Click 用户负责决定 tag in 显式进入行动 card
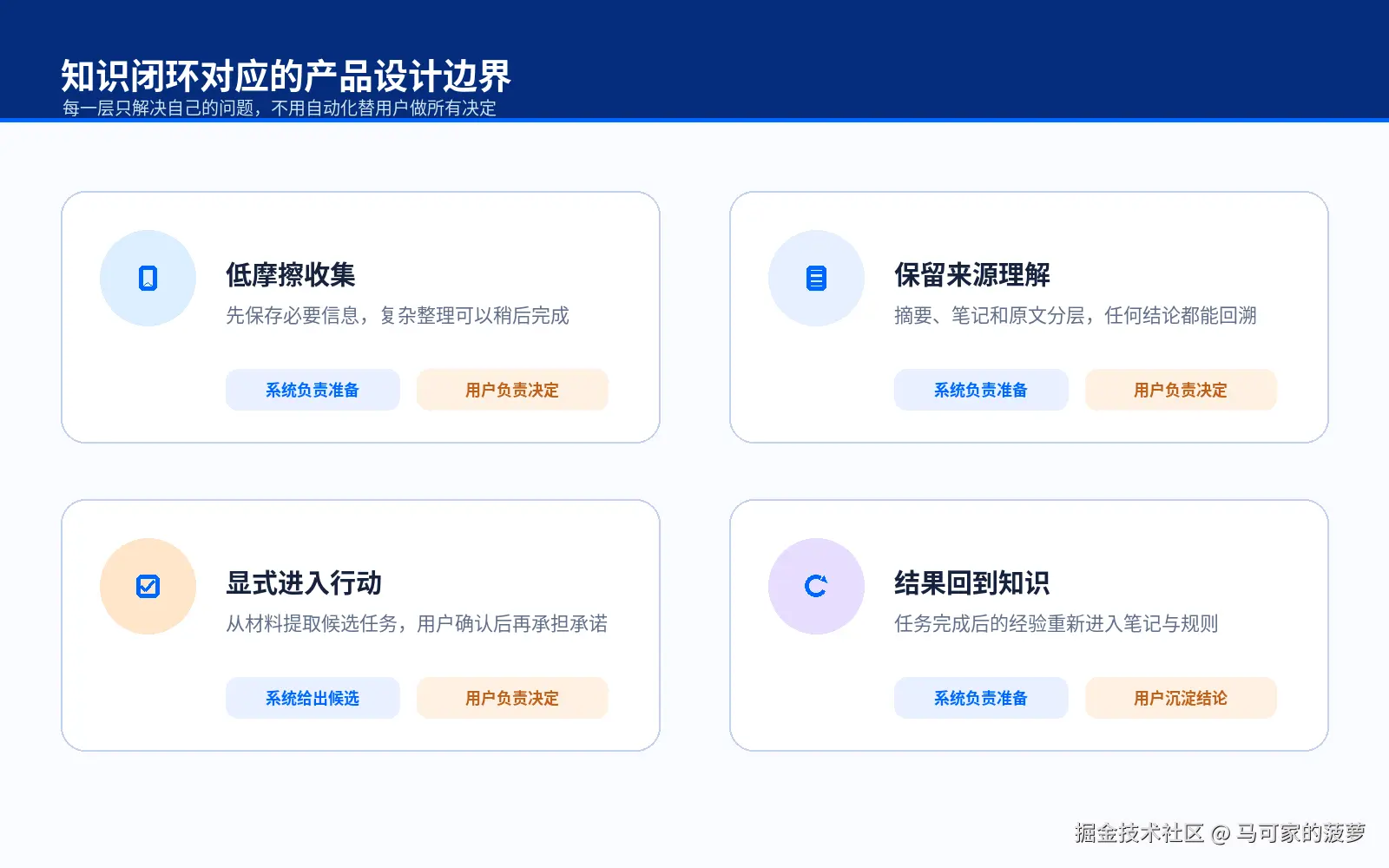The width and height of the screenshot is (1389, 868). click(512, 698)
